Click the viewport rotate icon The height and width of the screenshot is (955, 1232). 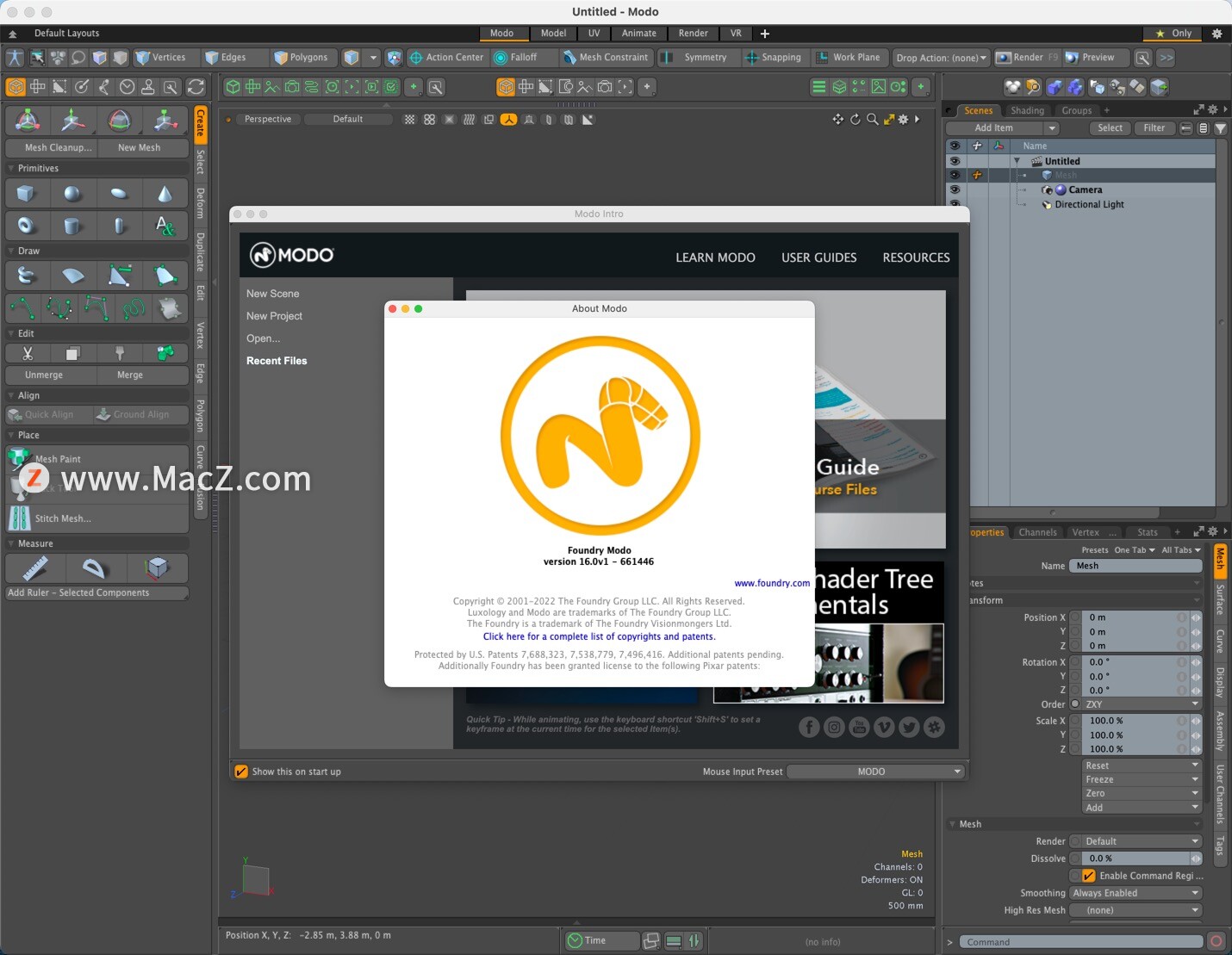[855, 120]
